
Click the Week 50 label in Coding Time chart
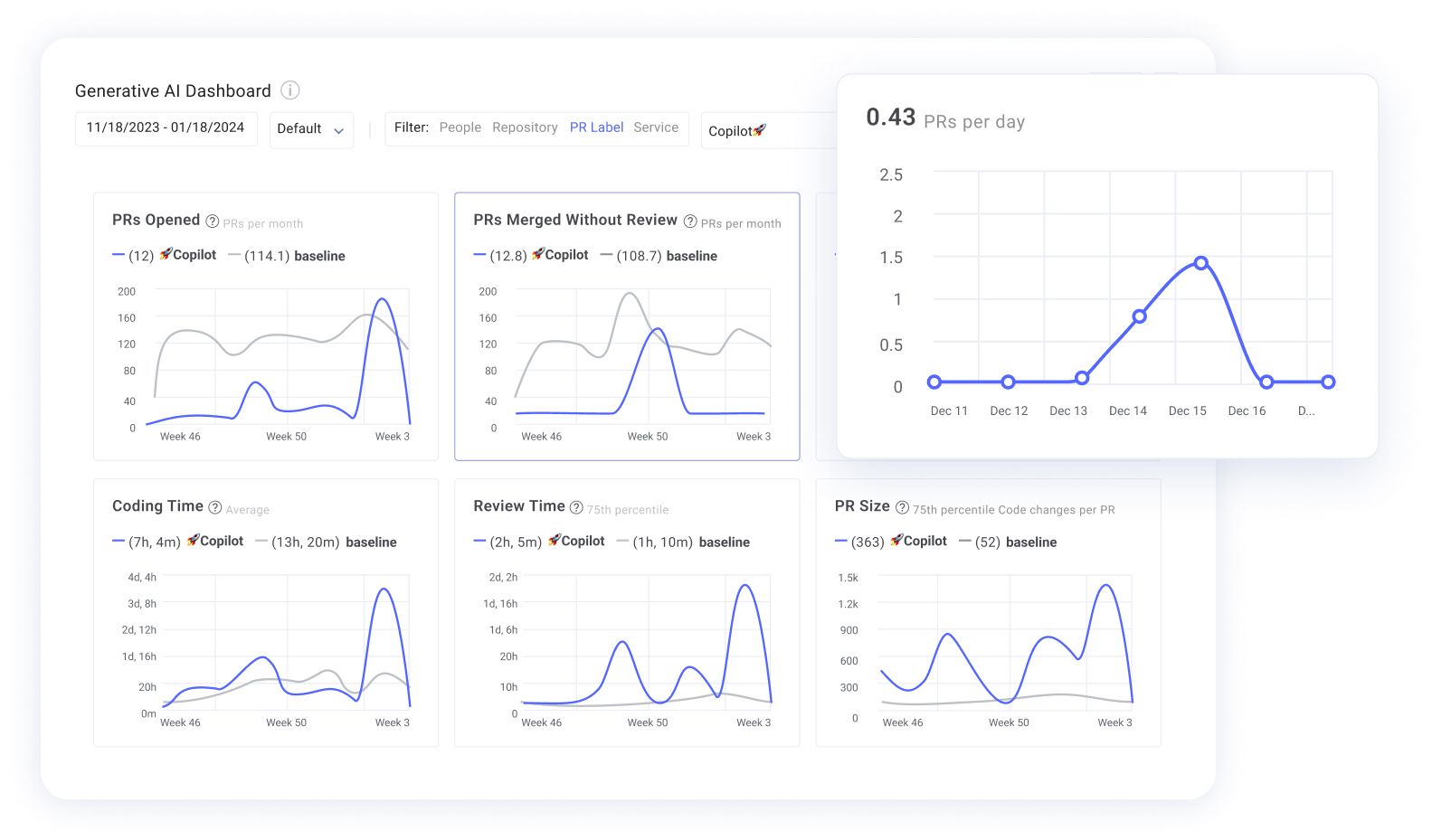(286, 722)
